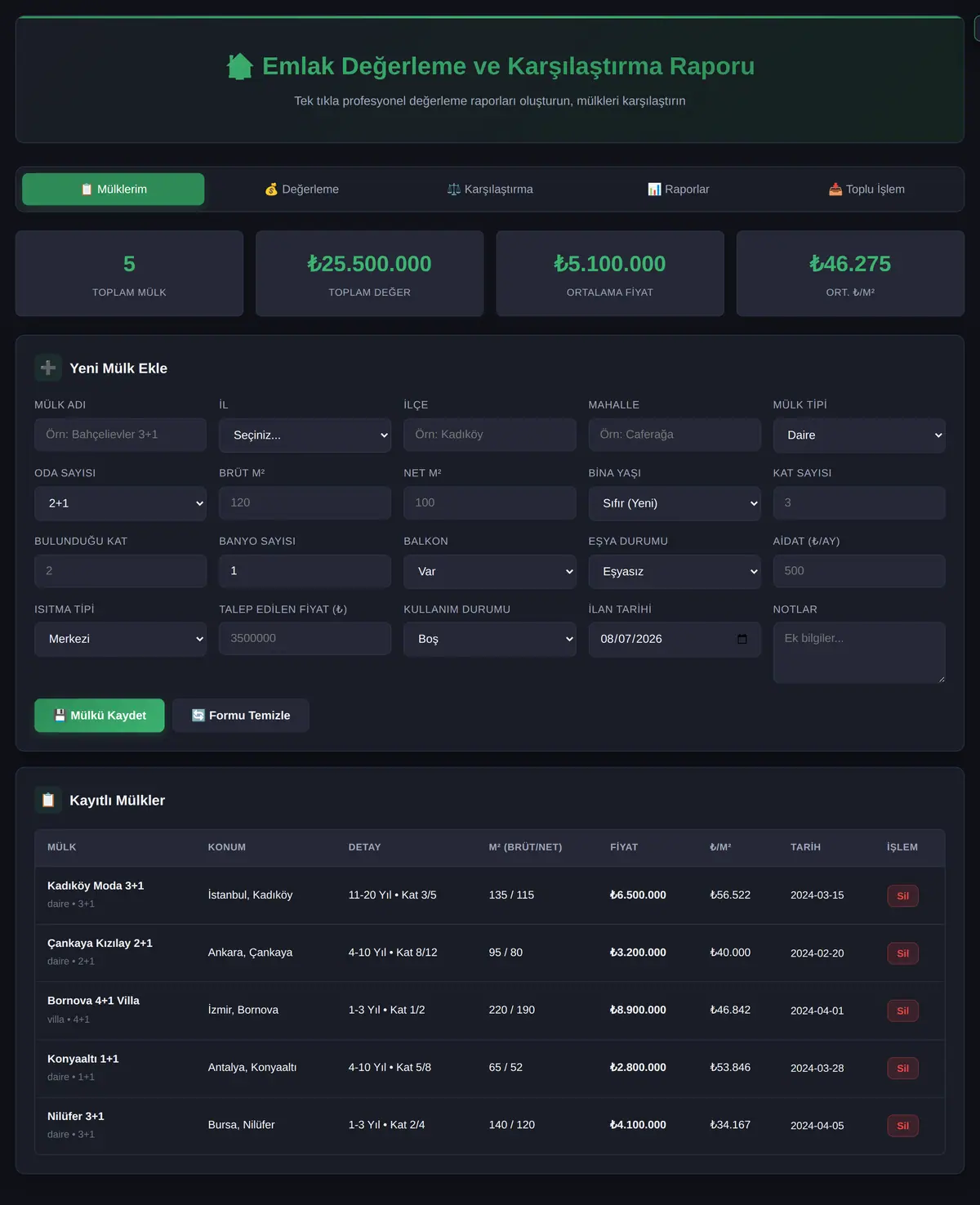Switch to the Mülklerim tab
The height and width of the screenshot is (1205, 980).
[114, 189]
